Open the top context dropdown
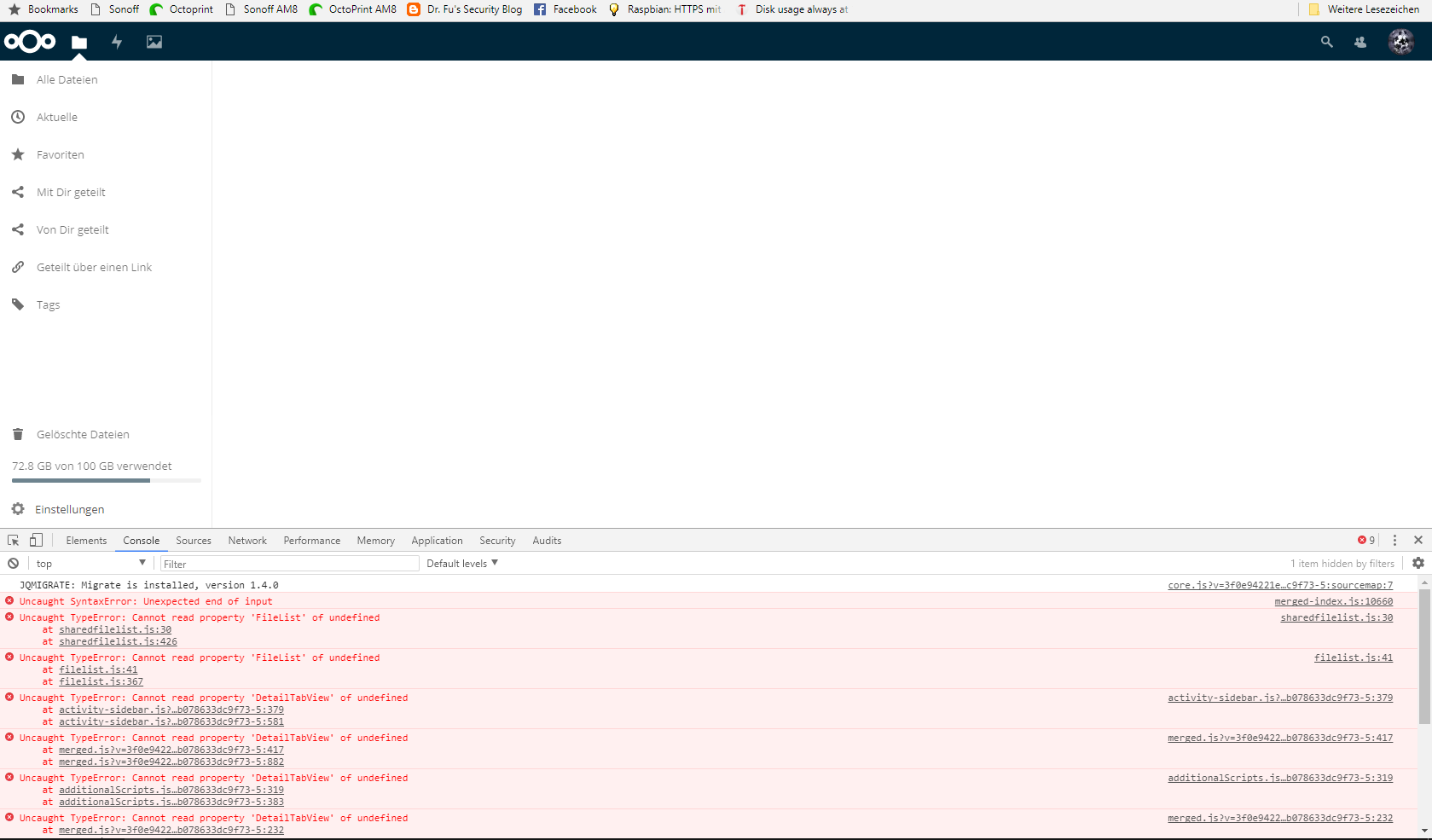This screenshot has width=1432, height=840. pos(90,564)
